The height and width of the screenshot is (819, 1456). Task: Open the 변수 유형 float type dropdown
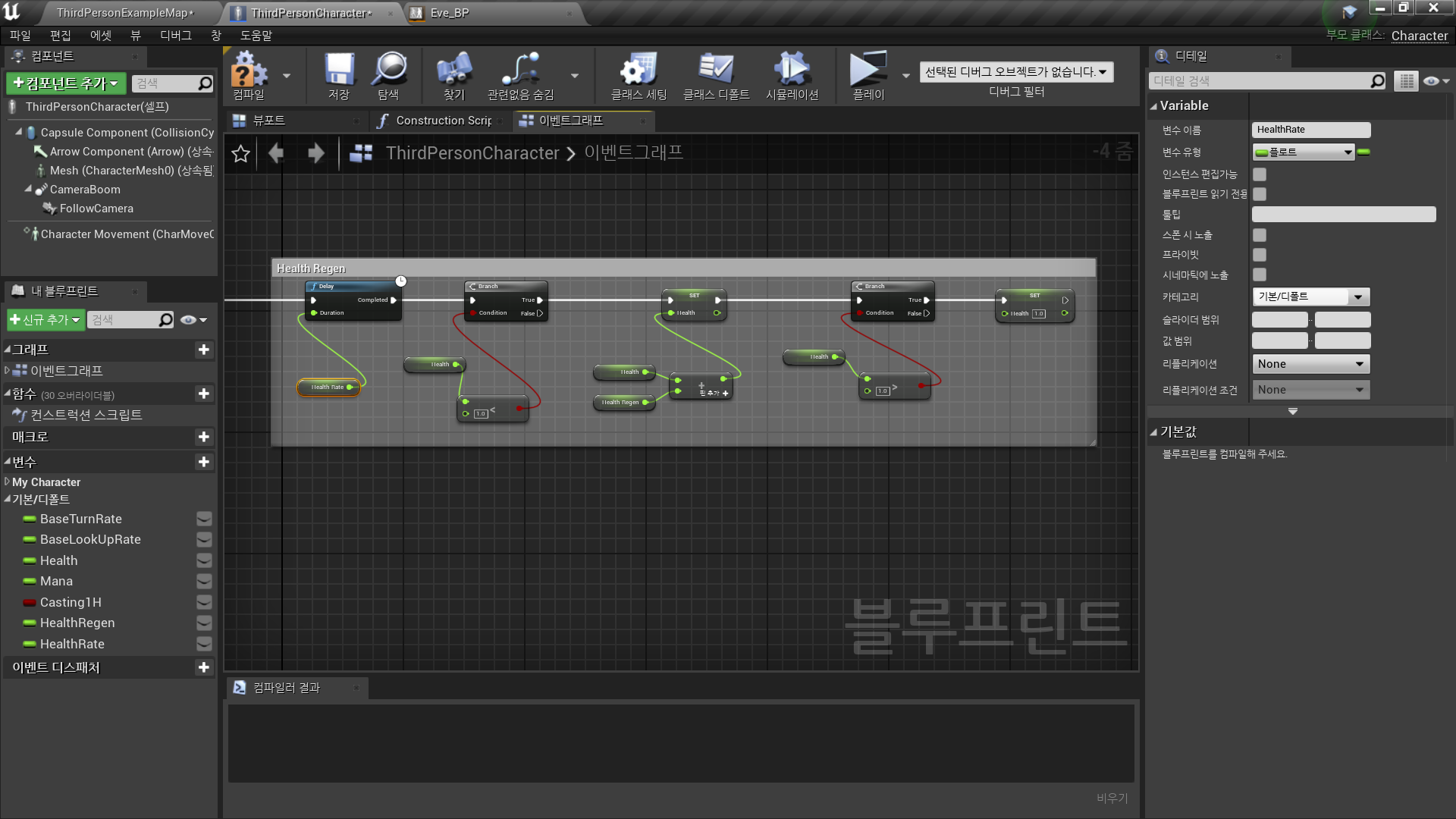click(x=1304, y=152)
